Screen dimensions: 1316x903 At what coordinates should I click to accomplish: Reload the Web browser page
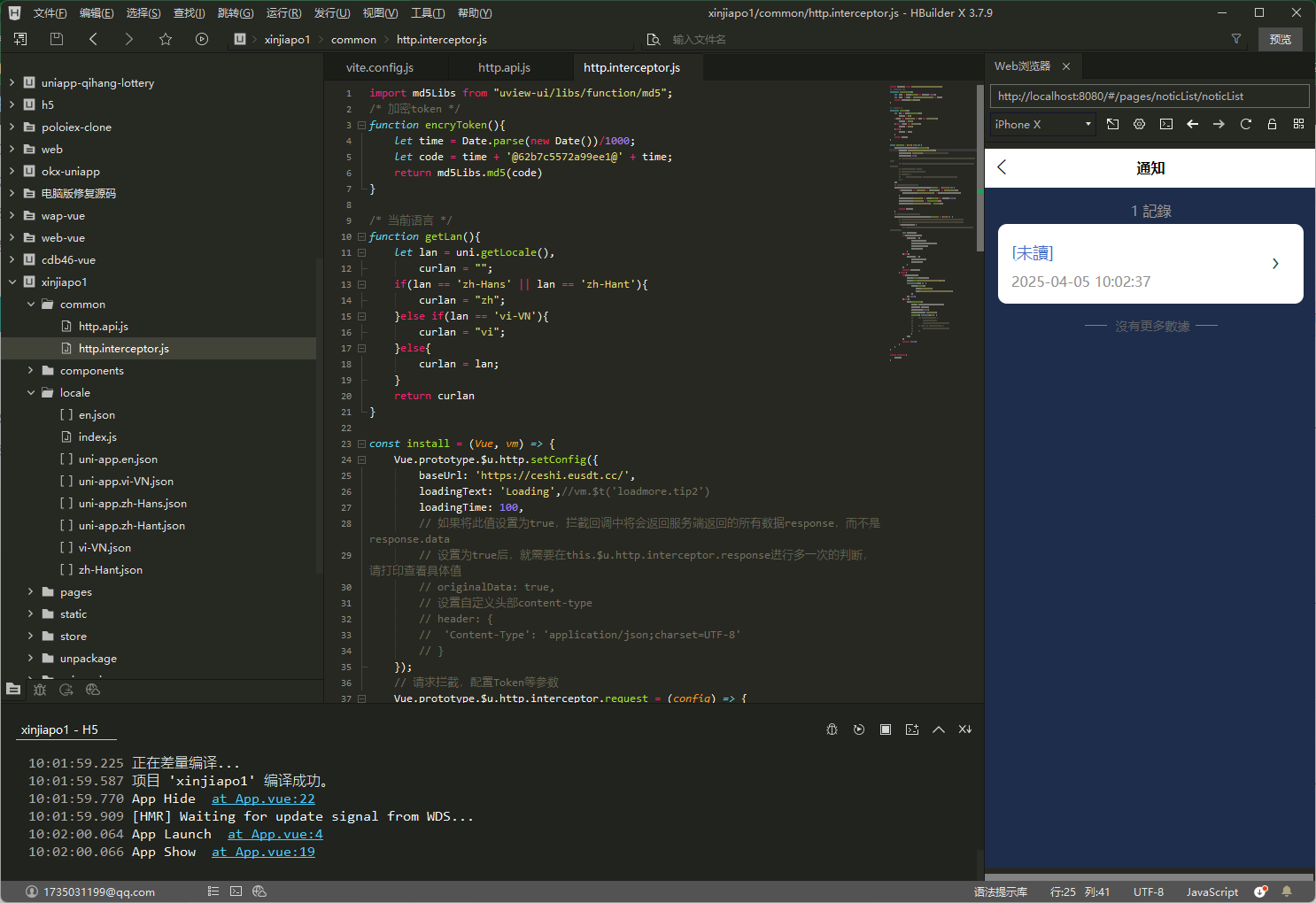(1246, 124)
